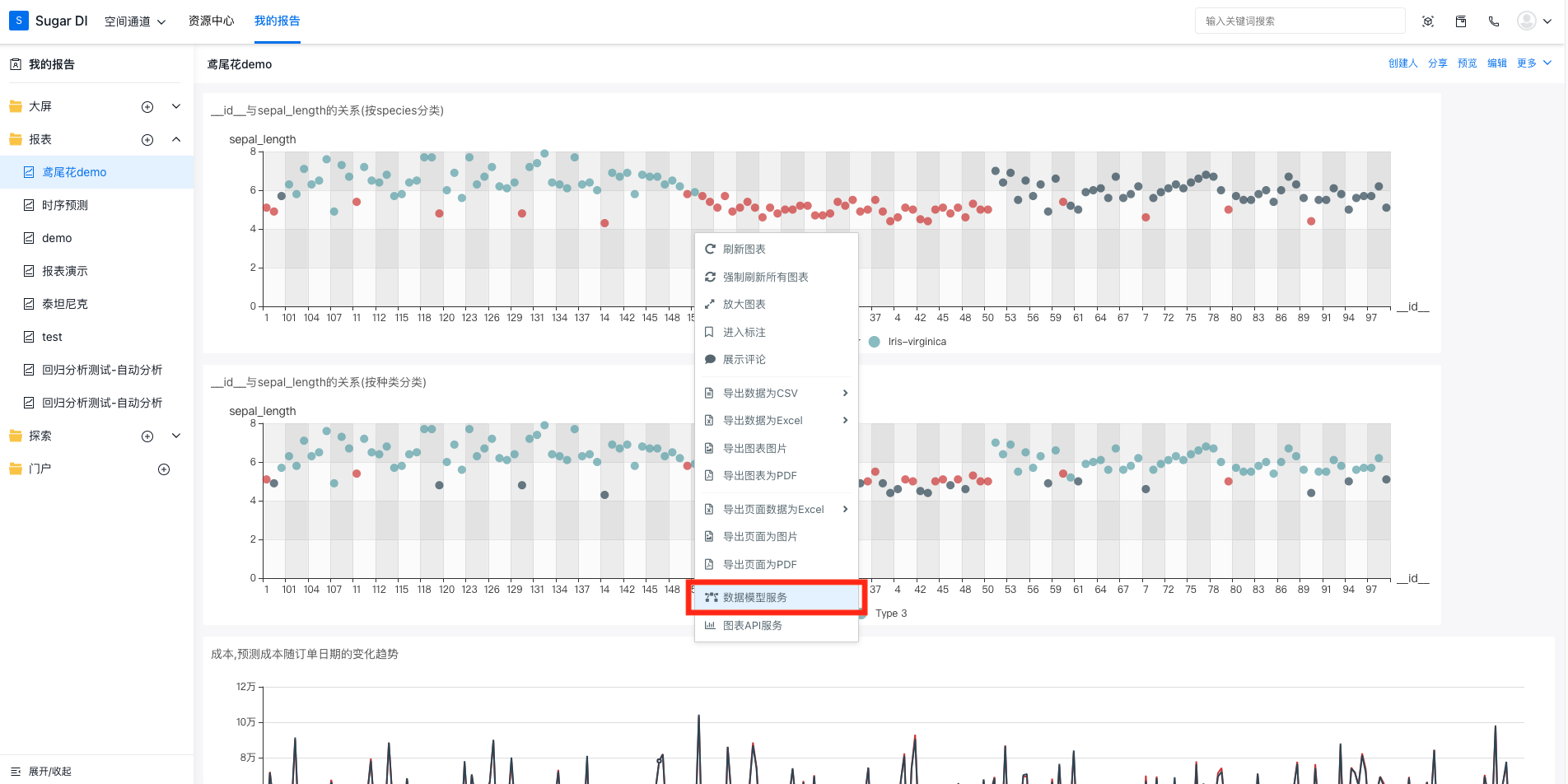Click the file icon for 导出图表图片

pyautogui.click(x=710, y=448)
